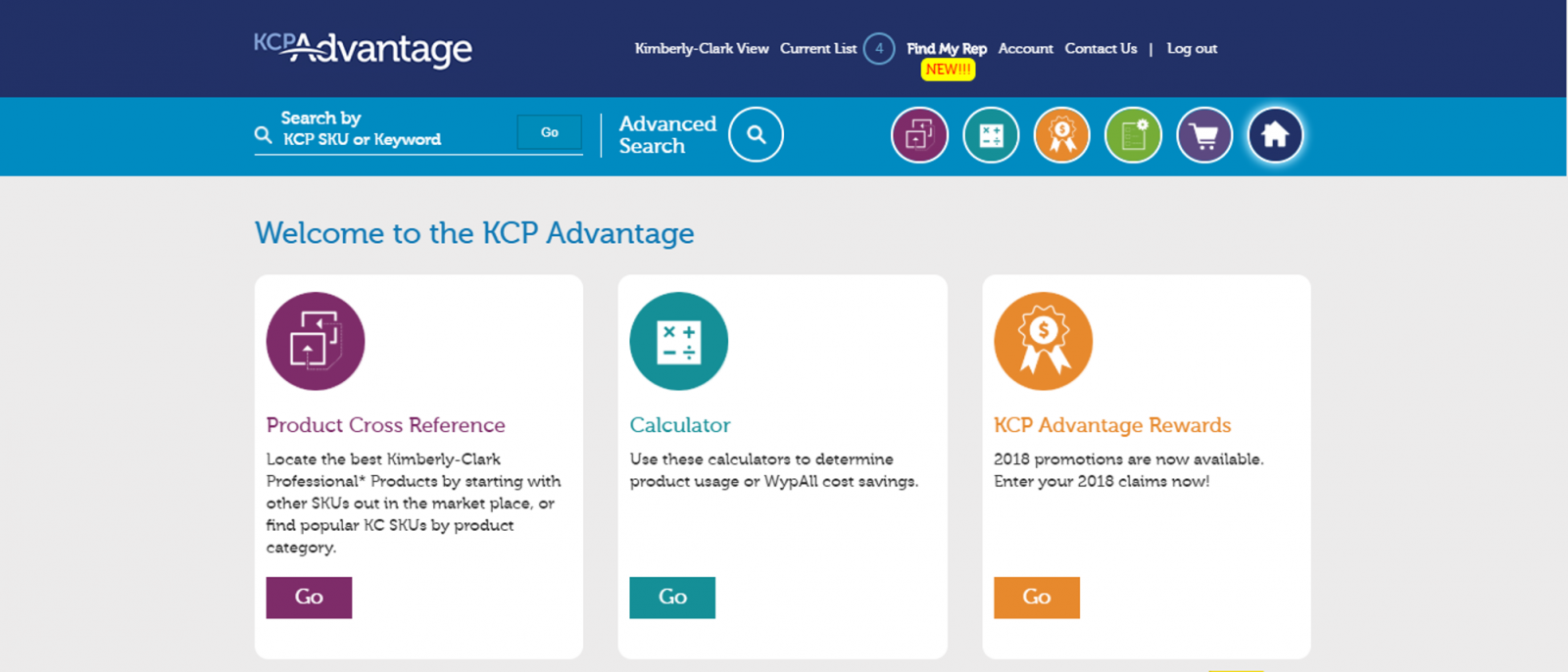Open the Calculator toolbar icon

(x=991, y=135)
